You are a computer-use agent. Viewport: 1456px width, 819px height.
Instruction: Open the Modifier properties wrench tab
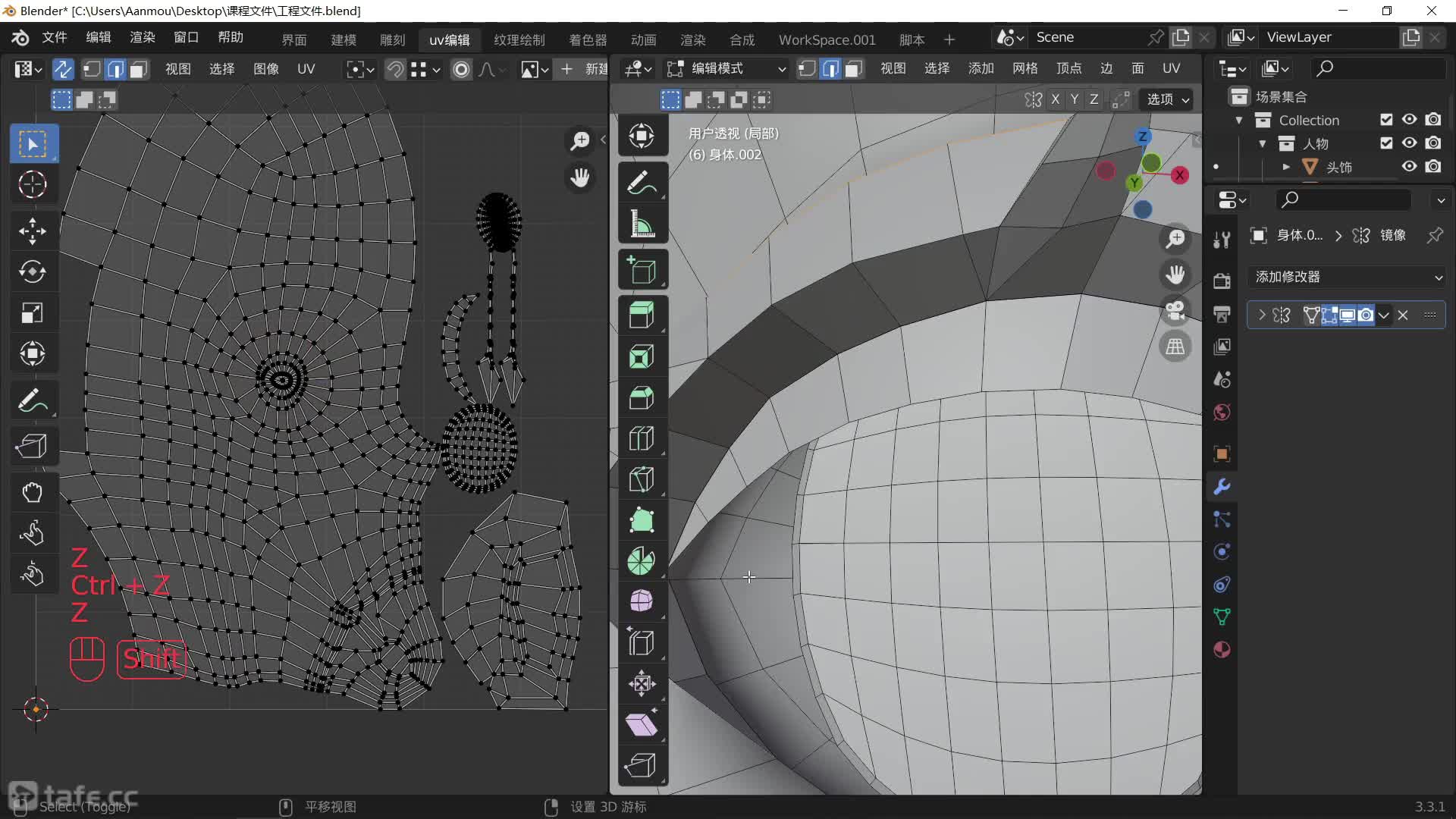tap(1222, 486)
